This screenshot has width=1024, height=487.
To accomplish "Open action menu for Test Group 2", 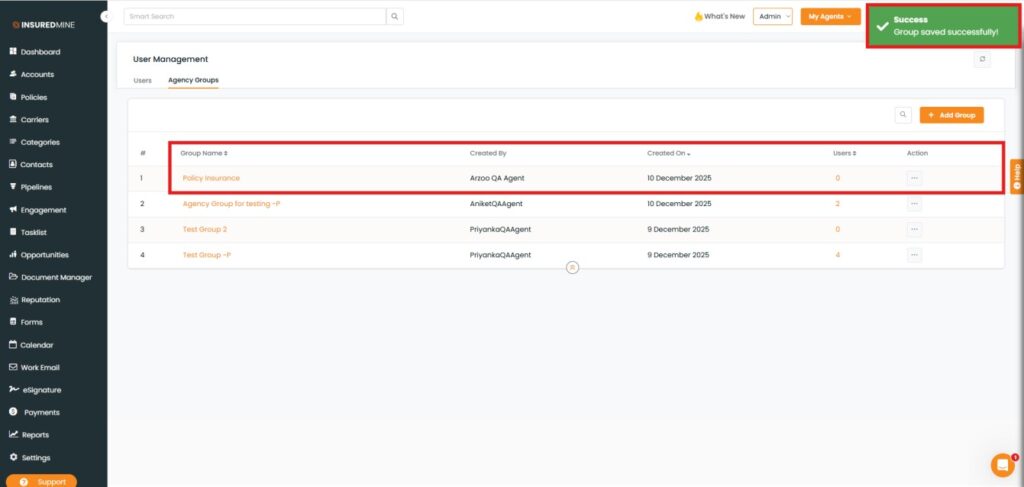I will (x=914, y=229).
